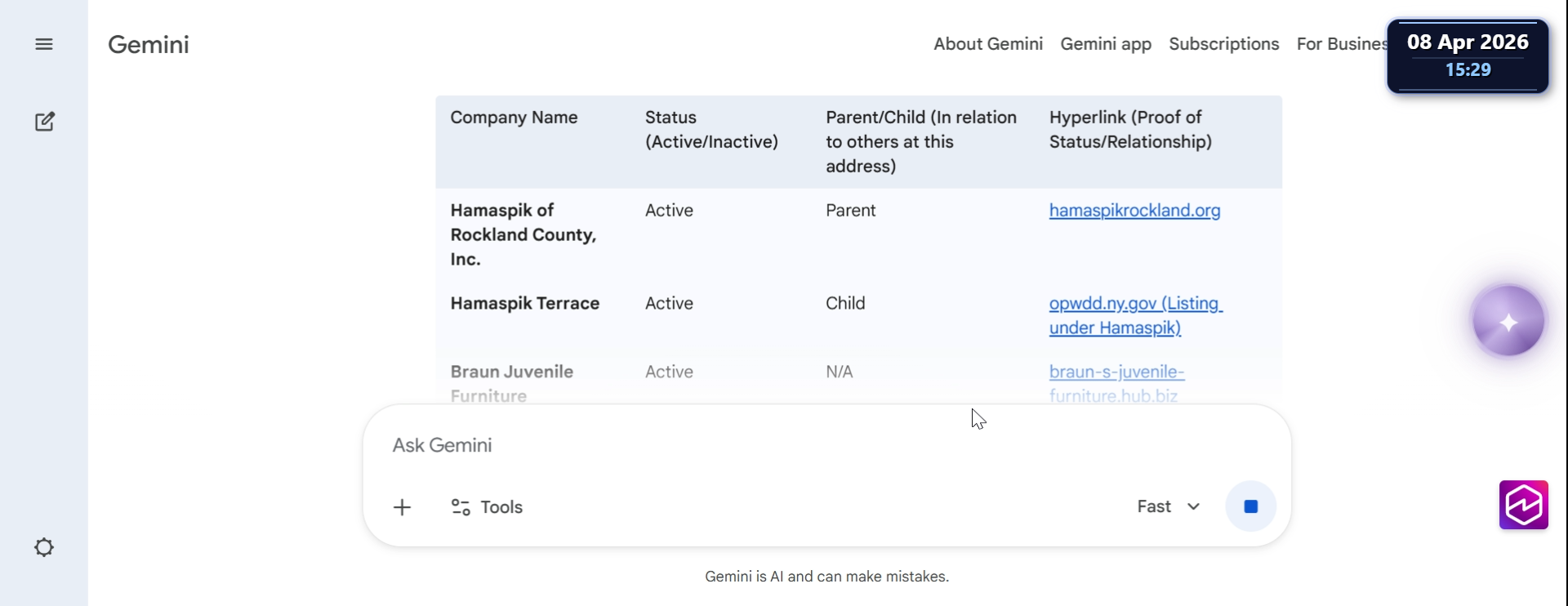
Task: Click in the Ask Gemini input field
Action: point(735,445)
